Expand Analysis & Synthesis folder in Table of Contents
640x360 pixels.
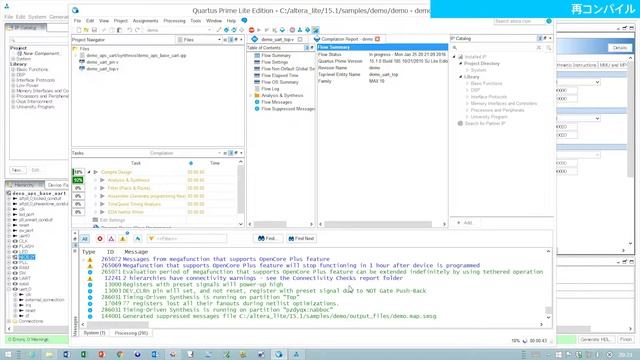[251, 96]
